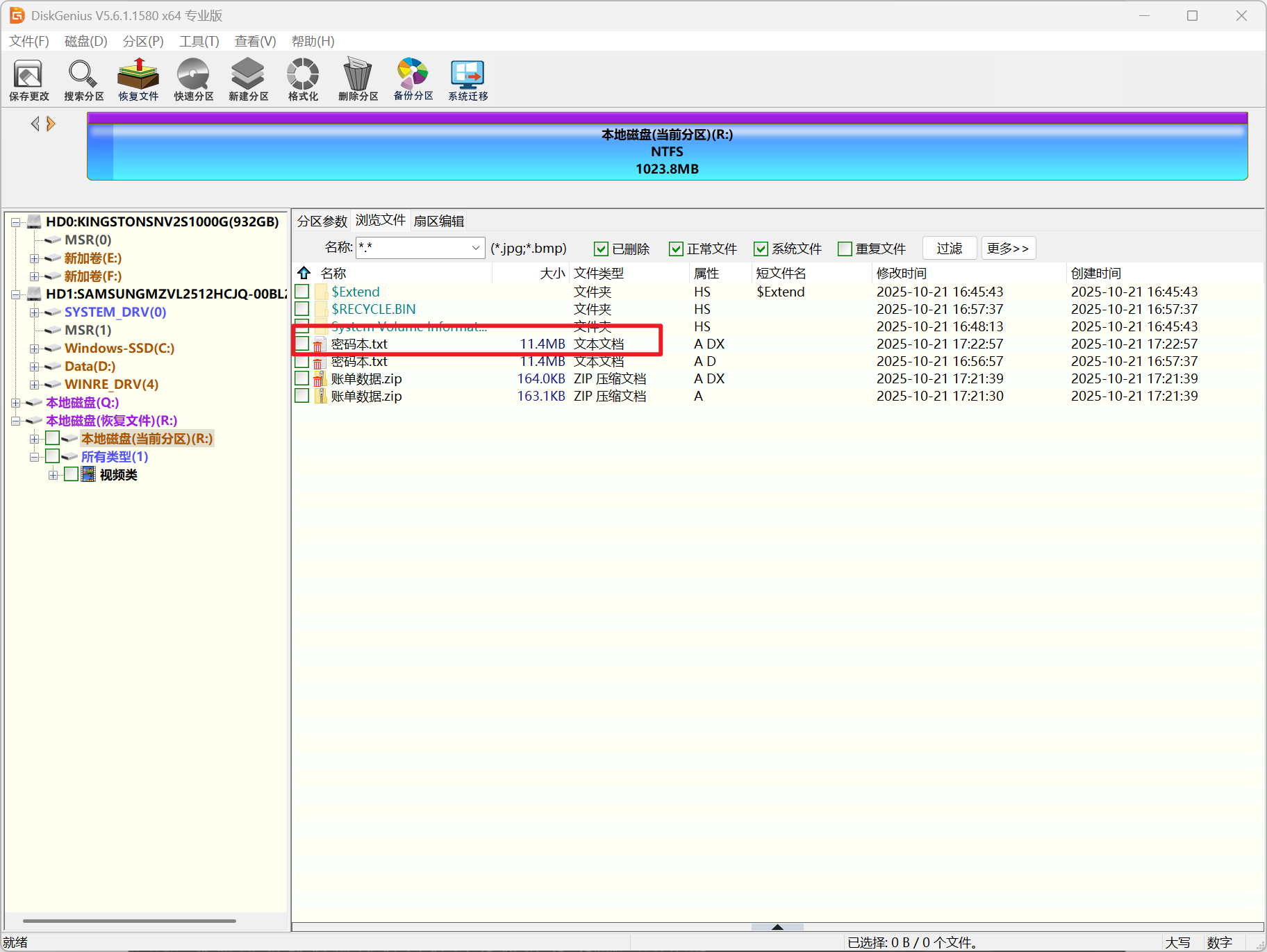Open the Recover Files (恢复文件) tool
This screenshot has height=952, width=1267.
pyautogui.click(x=138, y=80)
